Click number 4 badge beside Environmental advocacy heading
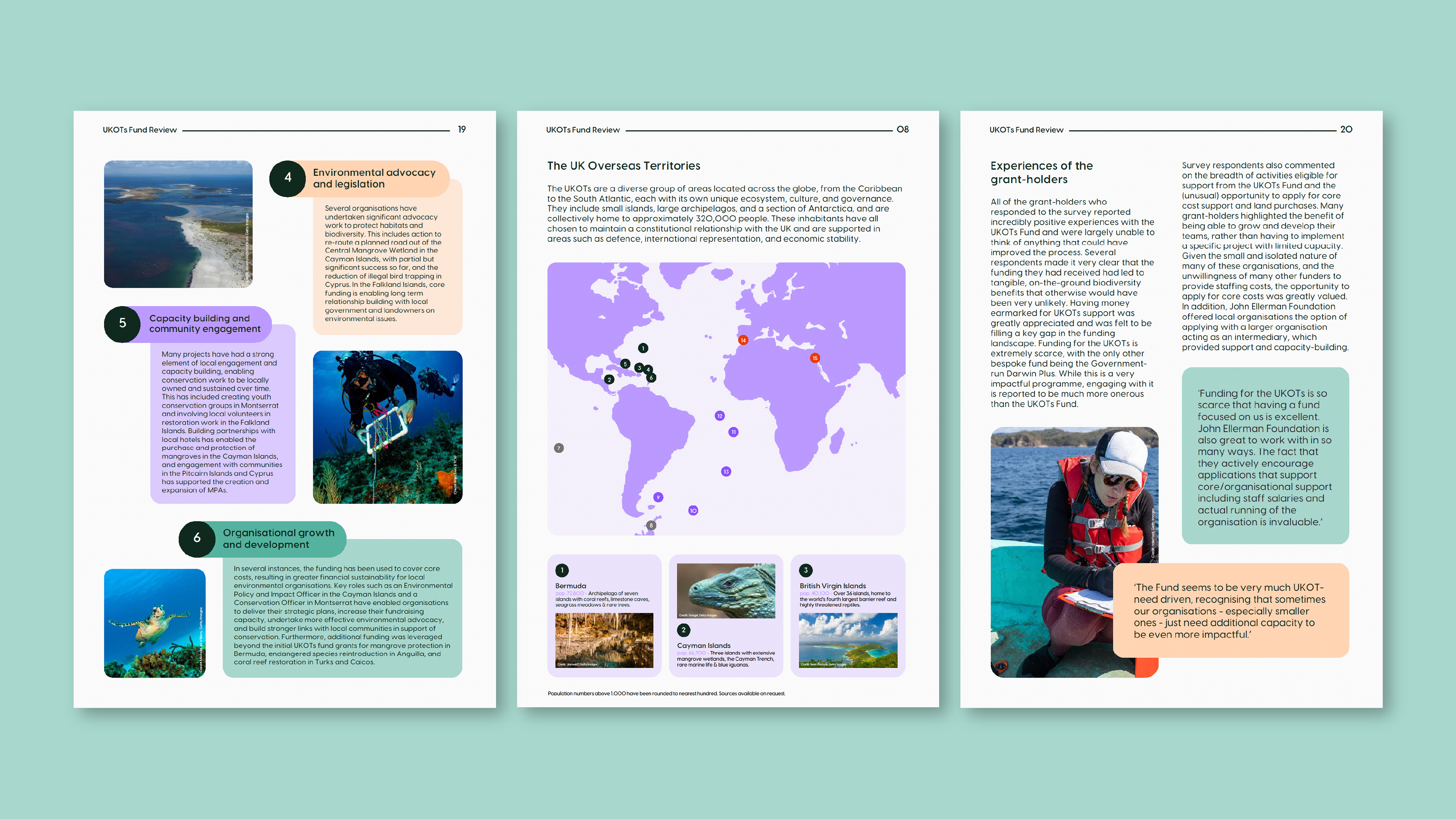 click(x=288, y=178)
